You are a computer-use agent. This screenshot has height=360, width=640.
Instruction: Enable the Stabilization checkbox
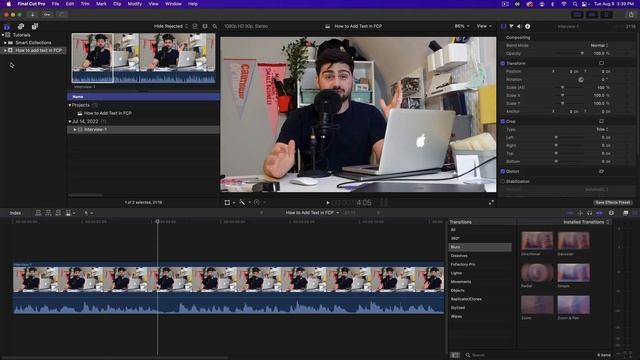503,181
